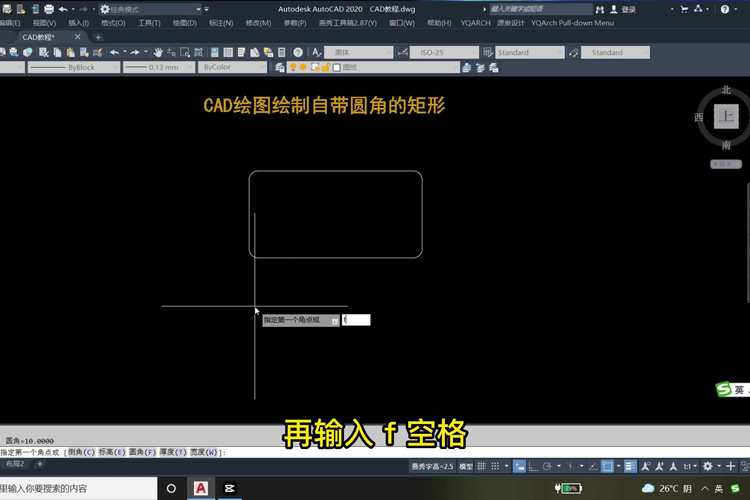Click the dynamic input field near cursor
The image size is (750, 500).
pos(356,320)
